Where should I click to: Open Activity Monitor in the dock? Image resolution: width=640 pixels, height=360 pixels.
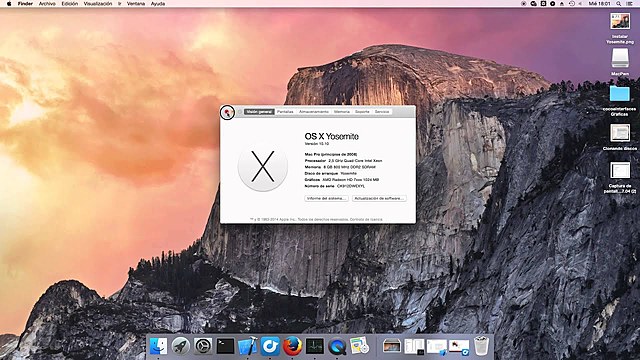315,346
